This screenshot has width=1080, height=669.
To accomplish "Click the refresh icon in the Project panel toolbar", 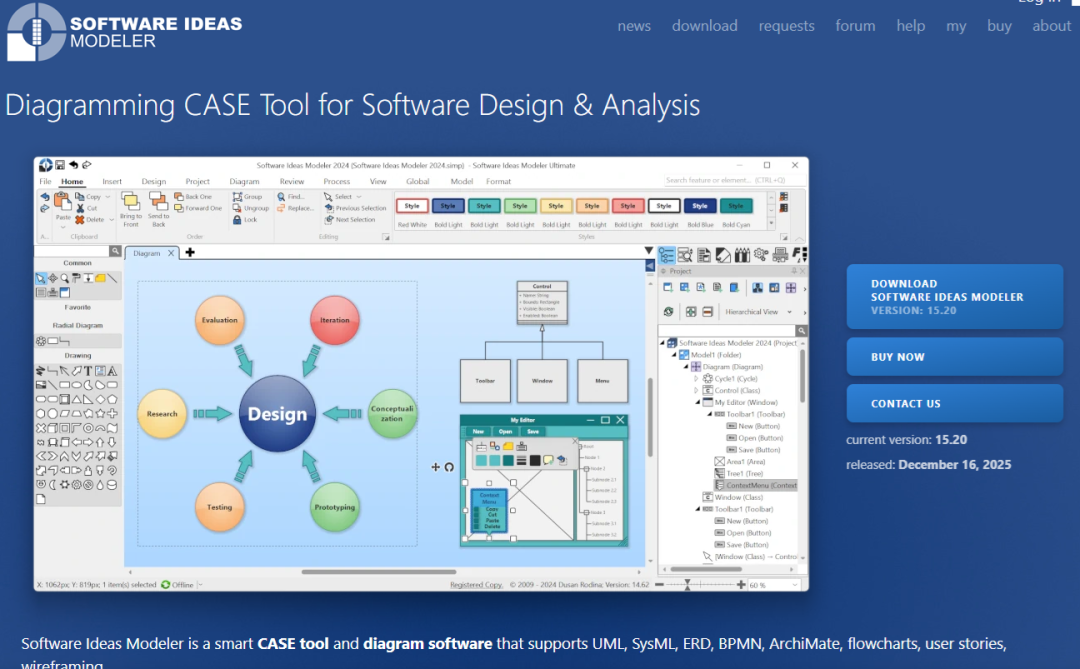I will [668, 312].
